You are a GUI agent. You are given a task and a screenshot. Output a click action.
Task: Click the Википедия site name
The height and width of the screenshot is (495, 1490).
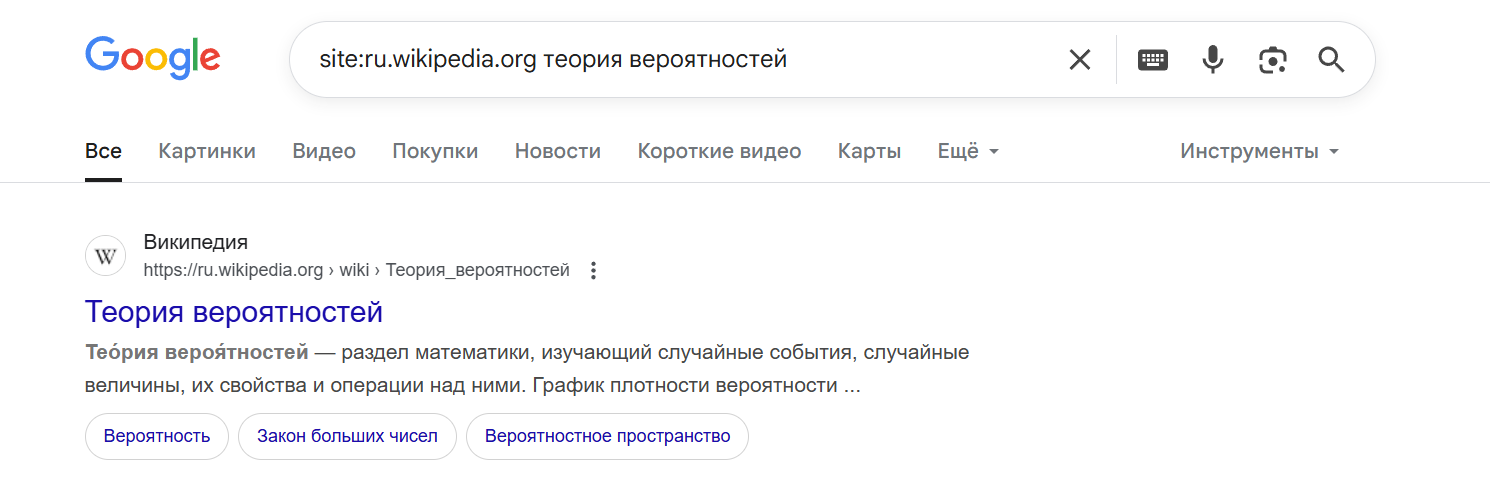196,242
